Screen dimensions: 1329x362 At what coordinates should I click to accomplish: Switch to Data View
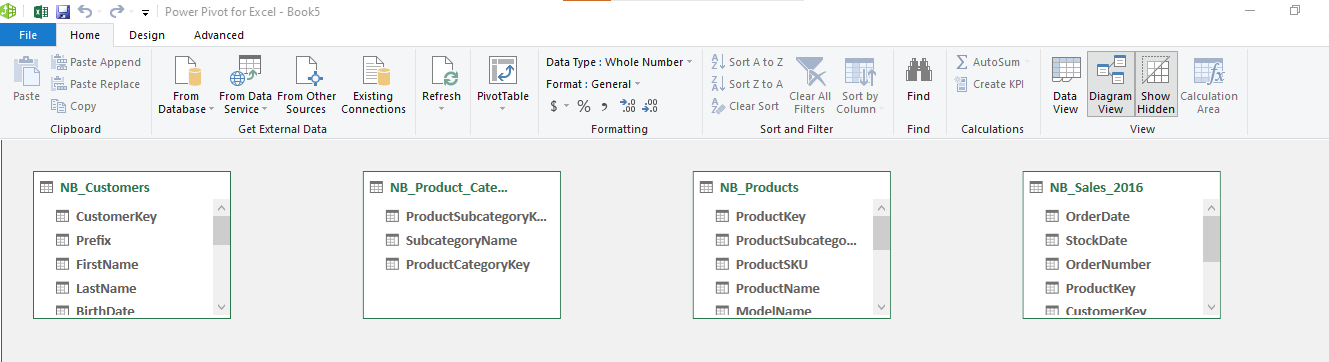tap(1066, 84)
